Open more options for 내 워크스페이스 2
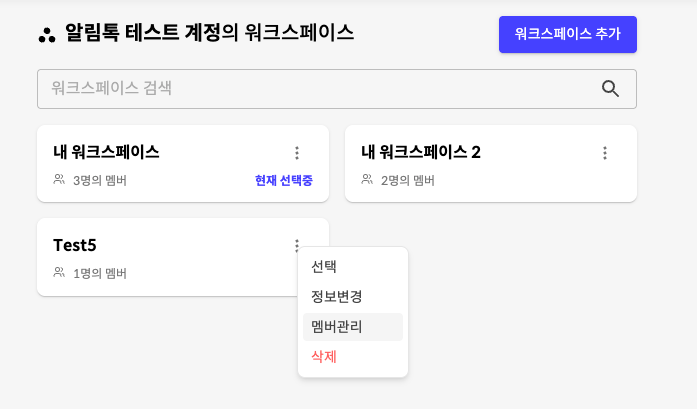697x409 pixels. [605, 153]
